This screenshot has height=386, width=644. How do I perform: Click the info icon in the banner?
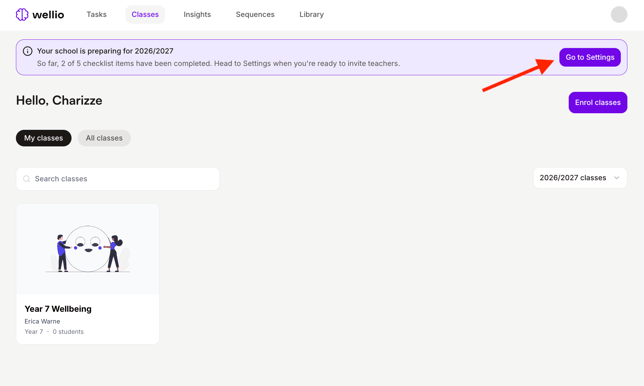click(28, 51)
